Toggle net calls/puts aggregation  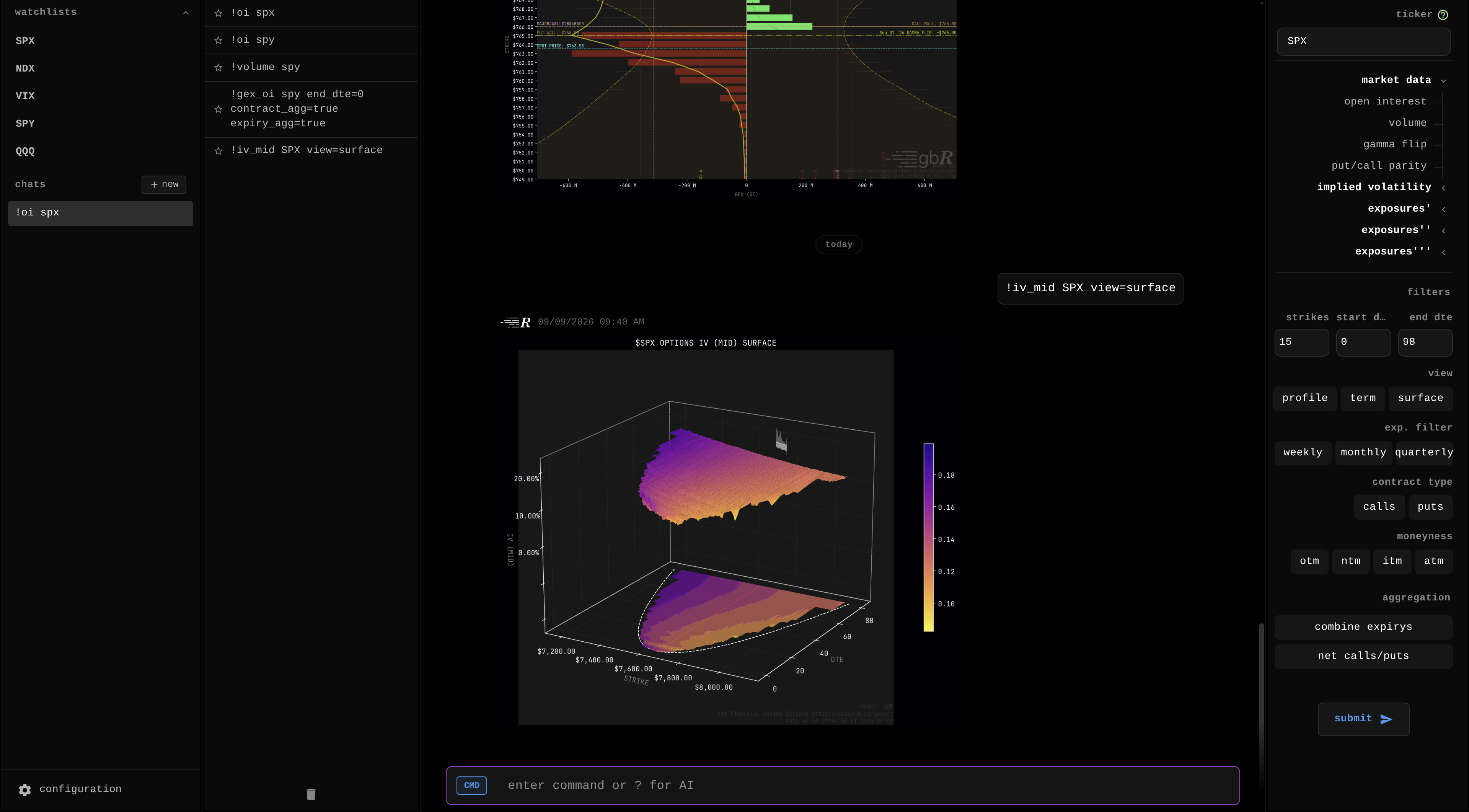click(x=1363, y=656)
